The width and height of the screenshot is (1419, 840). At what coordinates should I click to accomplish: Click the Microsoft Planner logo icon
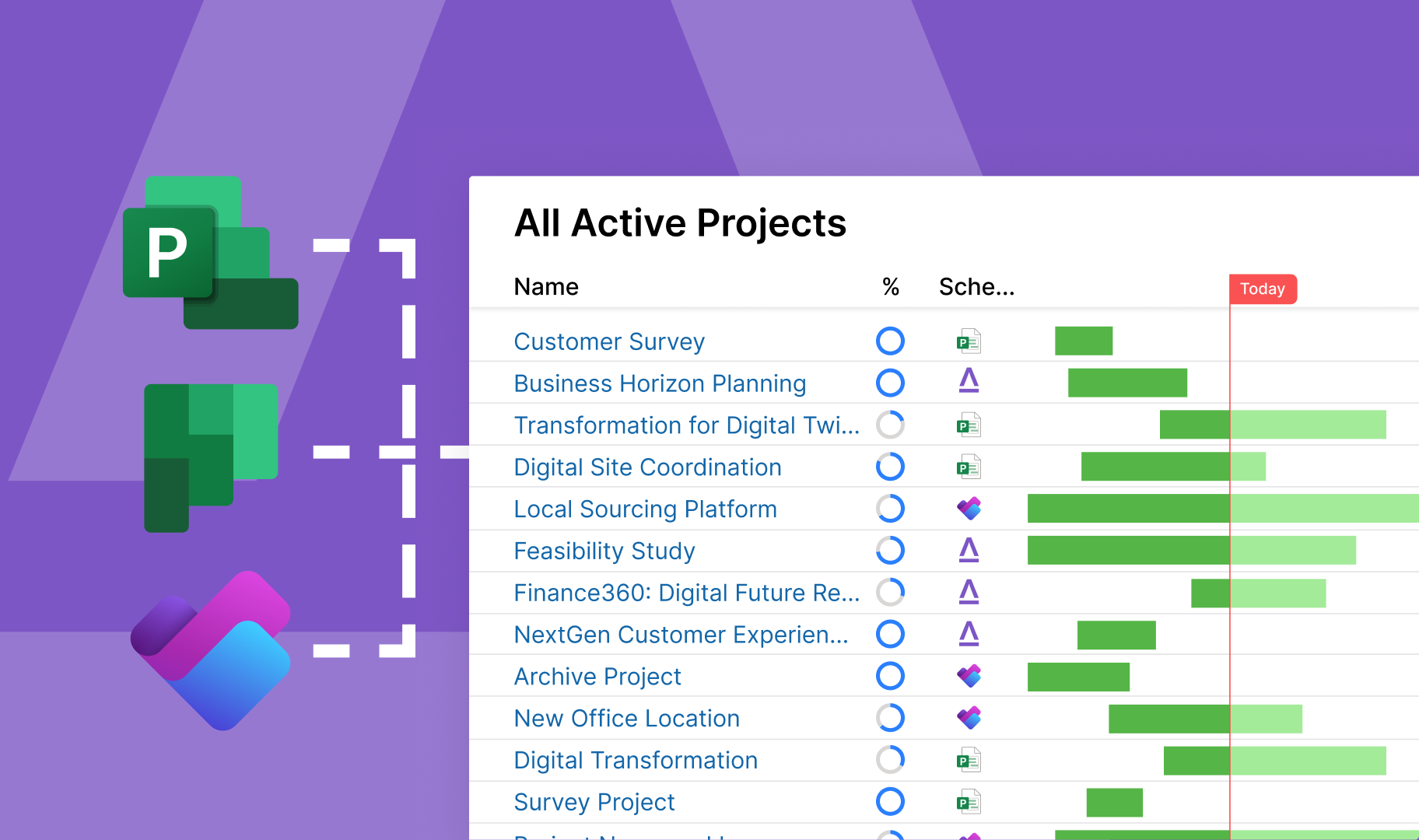pyautogui.click(x=211, y=457)
